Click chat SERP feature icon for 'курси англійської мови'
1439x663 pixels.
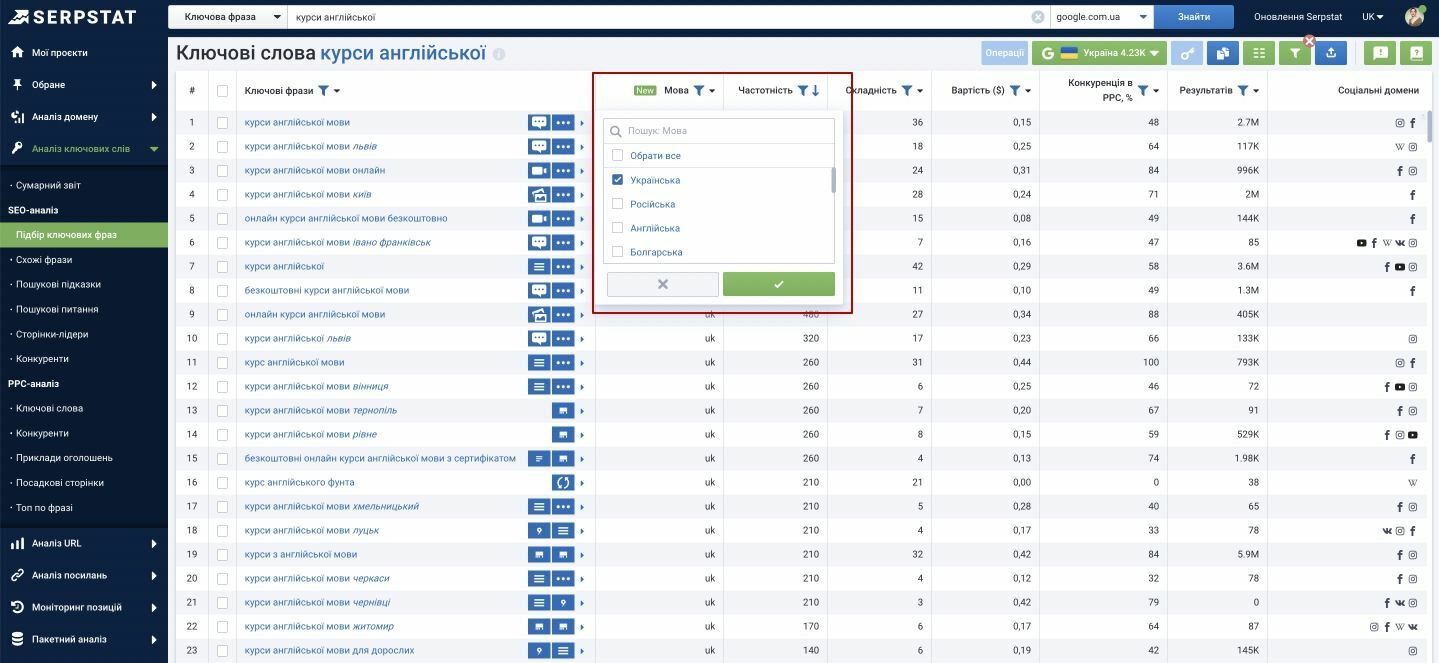coord(539,123)
